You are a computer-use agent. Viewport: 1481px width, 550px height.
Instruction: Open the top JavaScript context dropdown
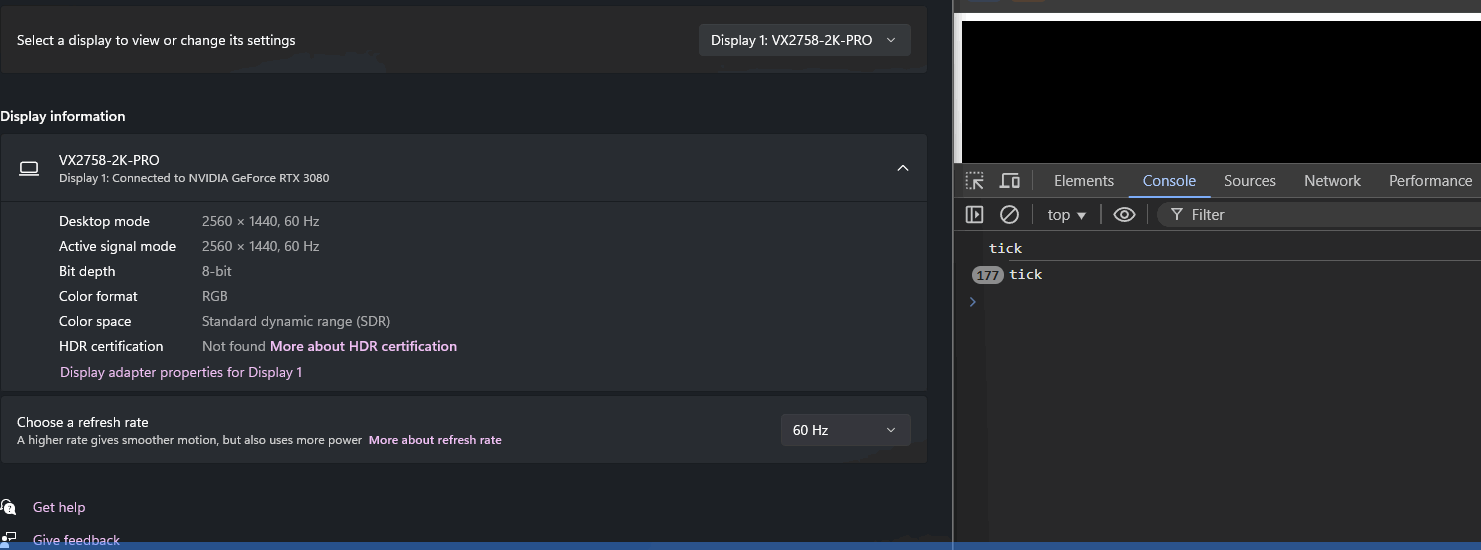(x=1067, y=215)
